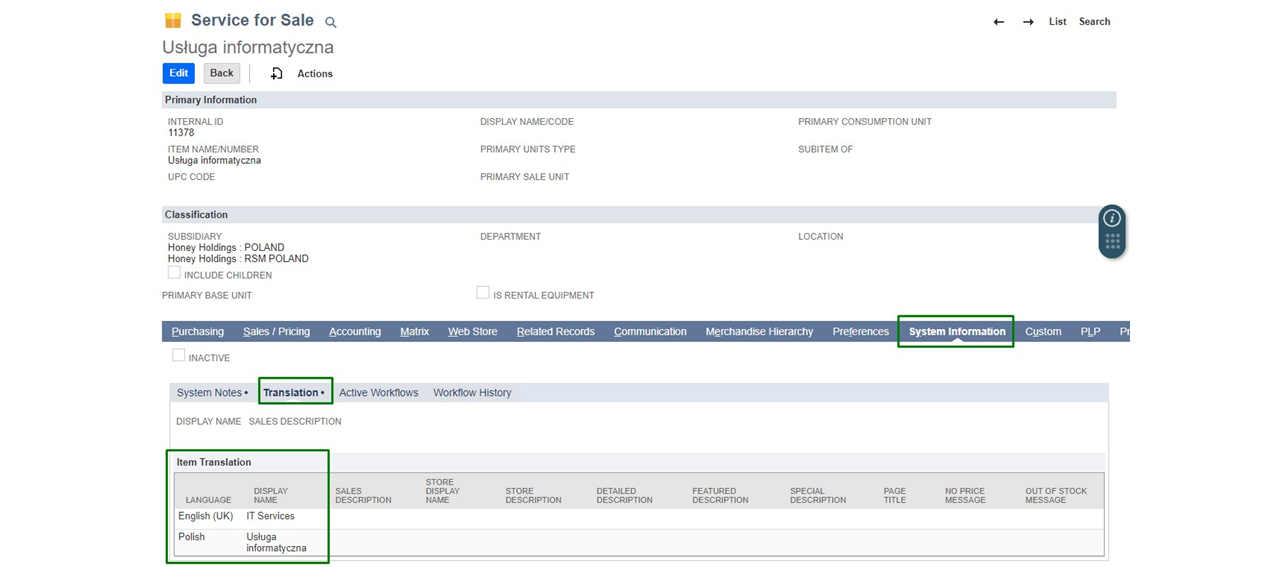This screenshot has width=1280, height=567.
Task: Expand the Actions dropdown menu
Action: point(314,74)
